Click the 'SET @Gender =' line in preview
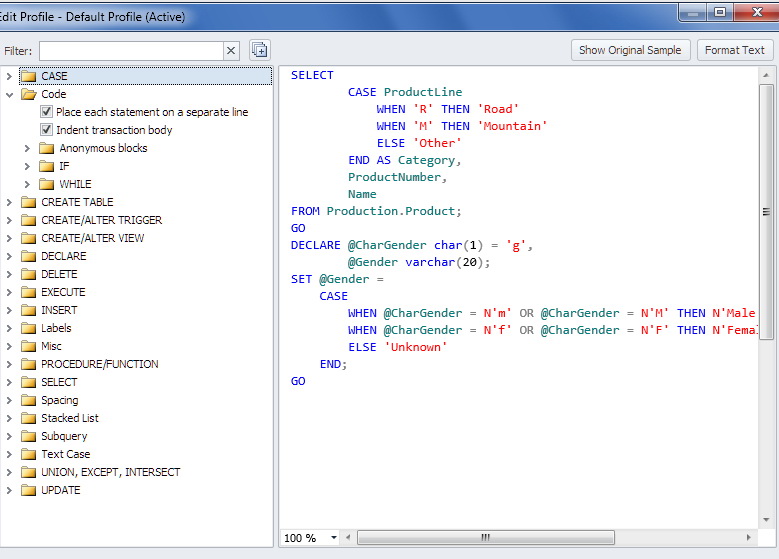The width and height of the screenshot is (779, 559). click(x=337, y=279)
